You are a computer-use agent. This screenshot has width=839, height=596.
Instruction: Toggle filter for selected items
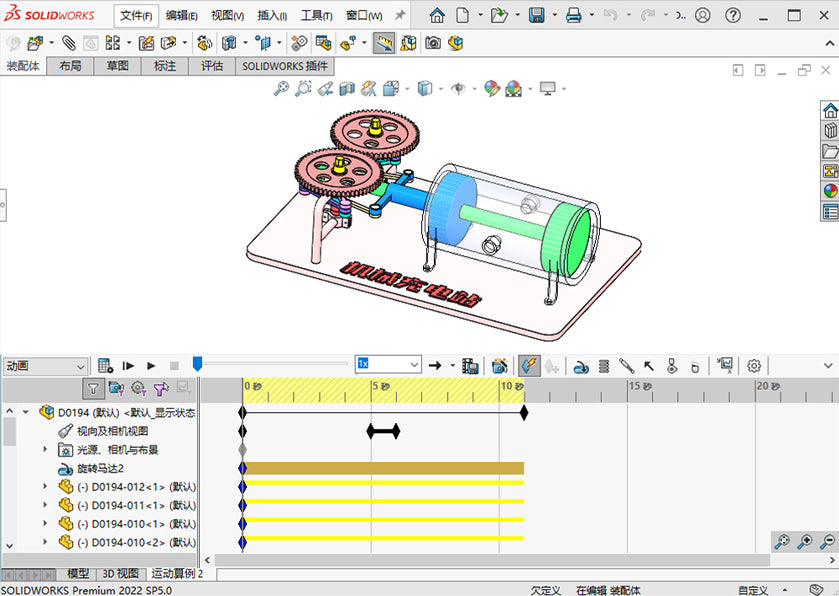click(161, 388)
